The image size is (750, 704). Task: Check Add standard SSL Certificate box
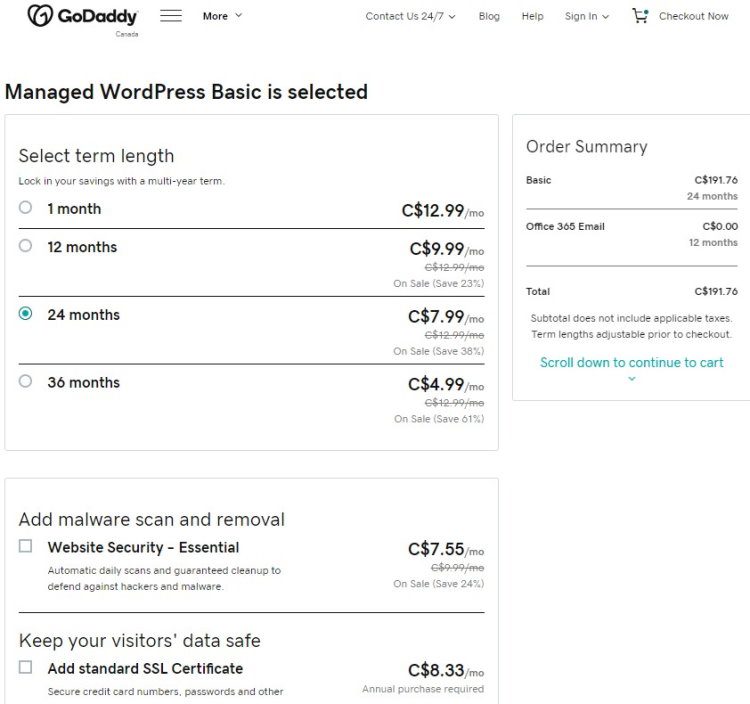25,667
